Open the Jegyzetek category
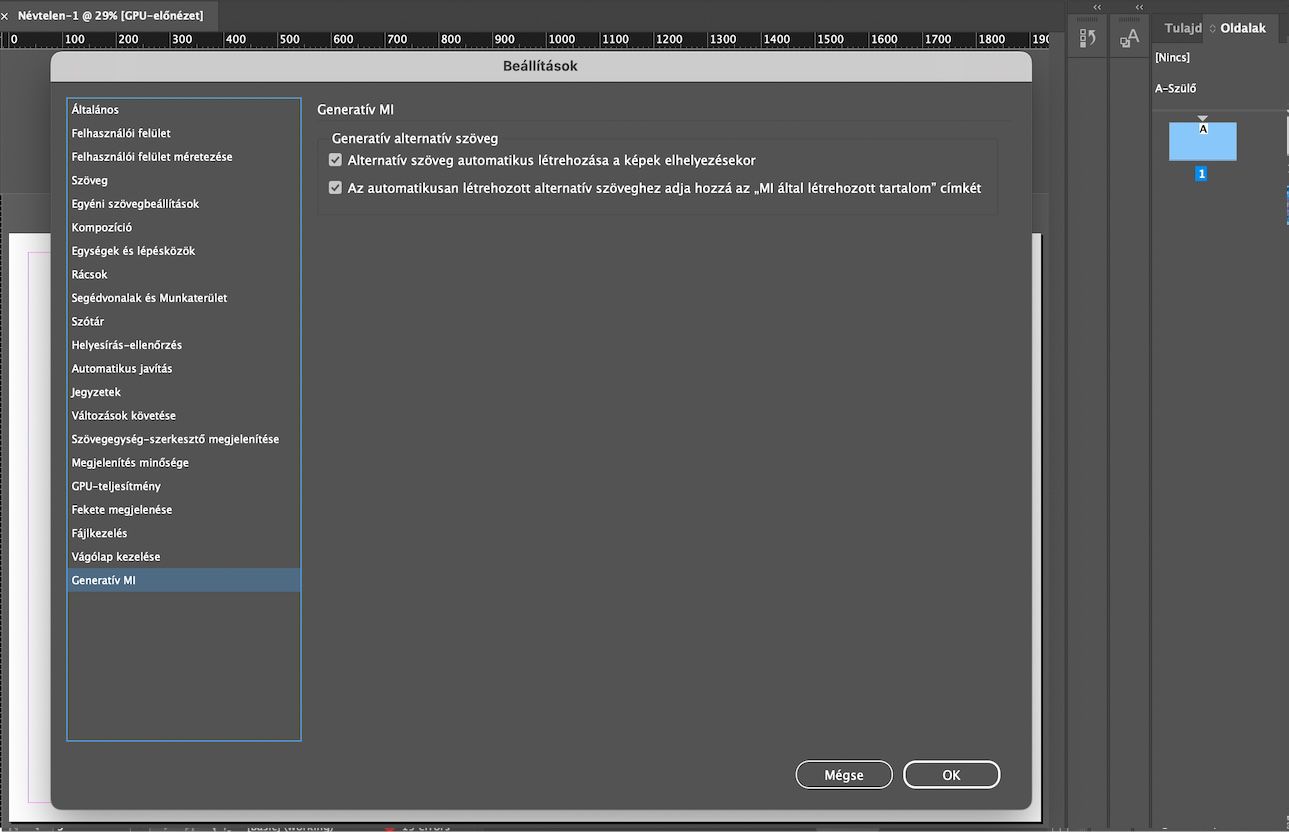Image resolution: width=1289 pixels, height=832 pixels. click(x=184, y=392)
